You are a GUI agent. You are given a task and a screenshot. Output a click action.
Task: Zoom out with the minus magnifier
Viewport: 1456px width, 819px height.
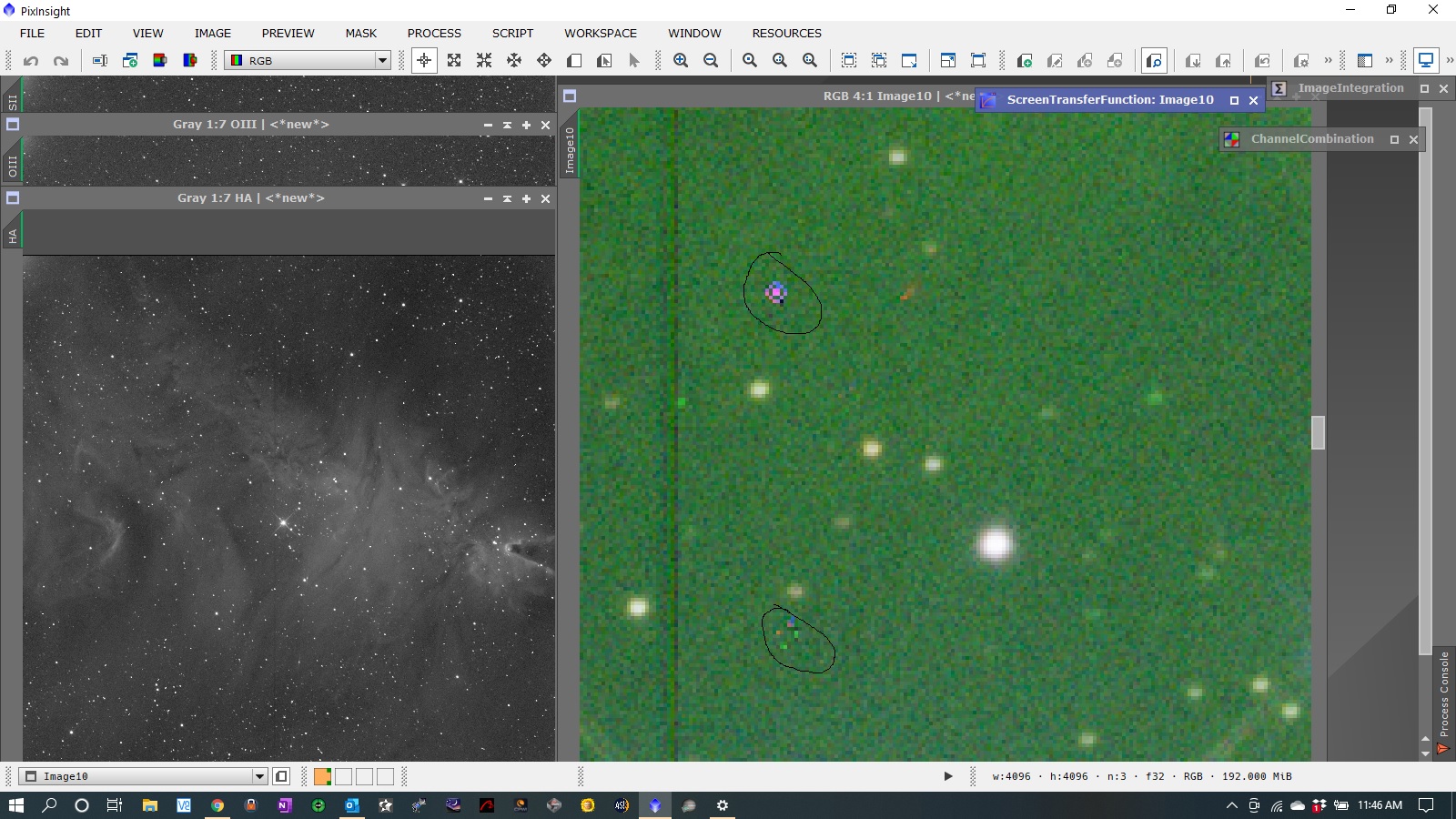(x=711, y=61)
